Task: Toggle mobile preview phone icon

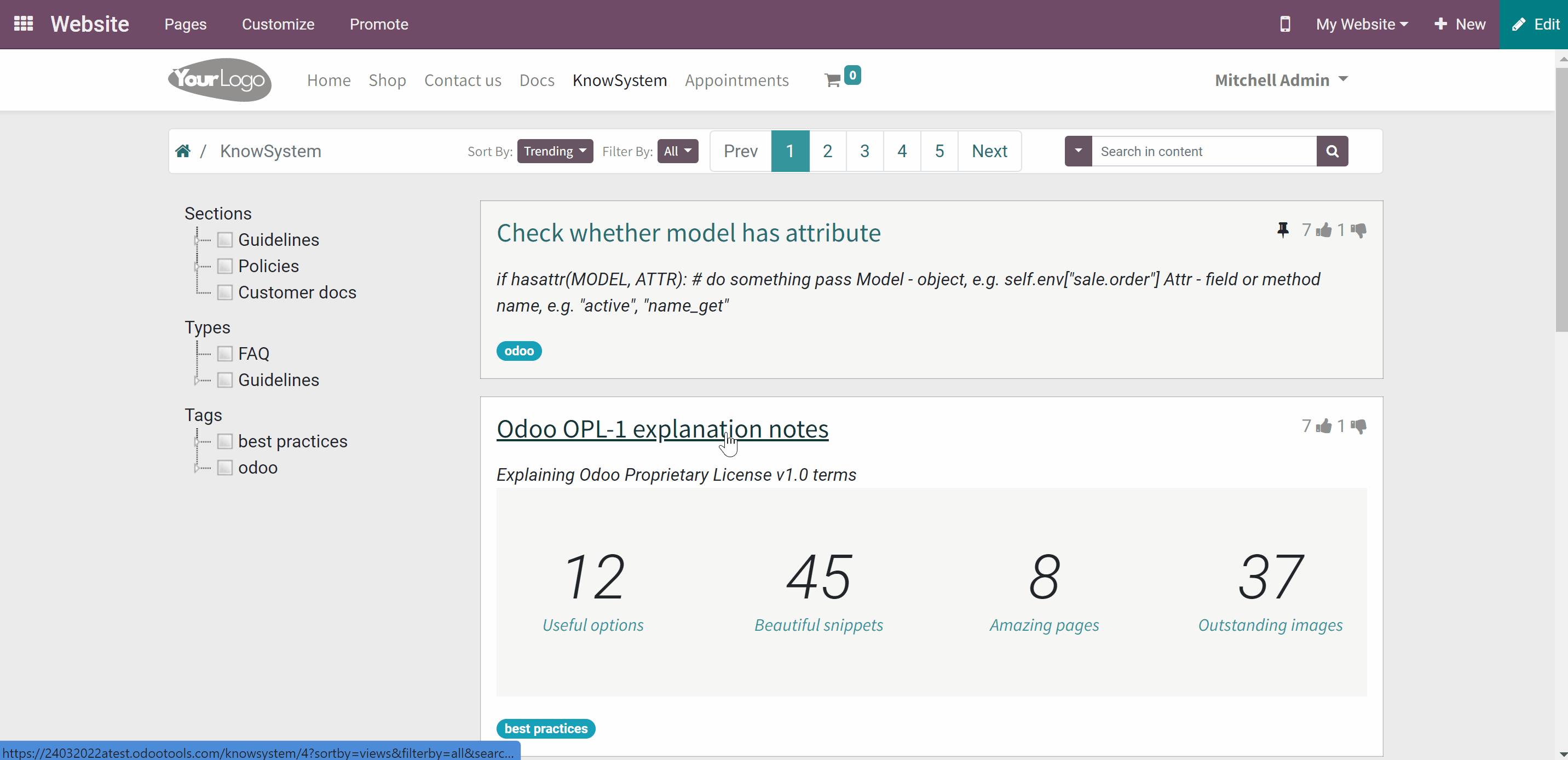Action: click(x=1285, y=24)
